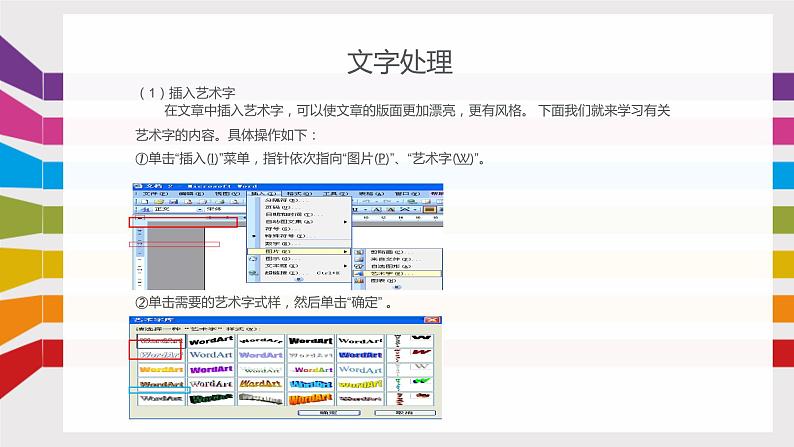Screen dimensions: 794x447
Task: Pick the dark blue bold WordArt style
Action: (x=361, y=355)
